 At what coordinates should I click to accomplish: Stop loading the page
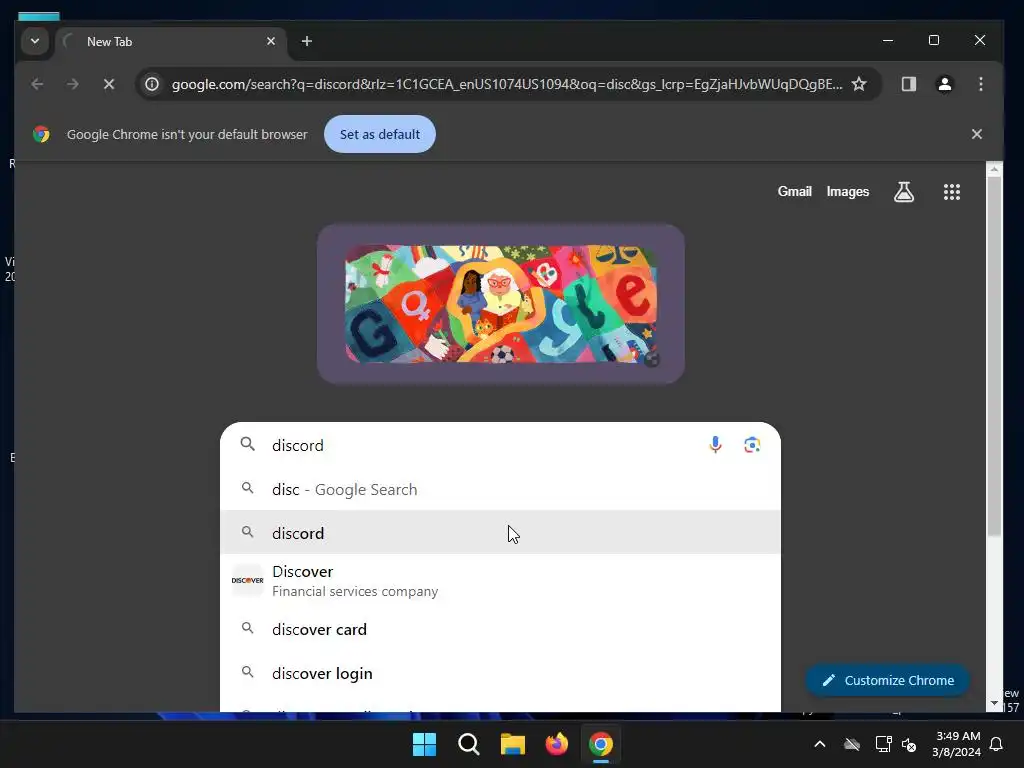[x=108, y=84]
